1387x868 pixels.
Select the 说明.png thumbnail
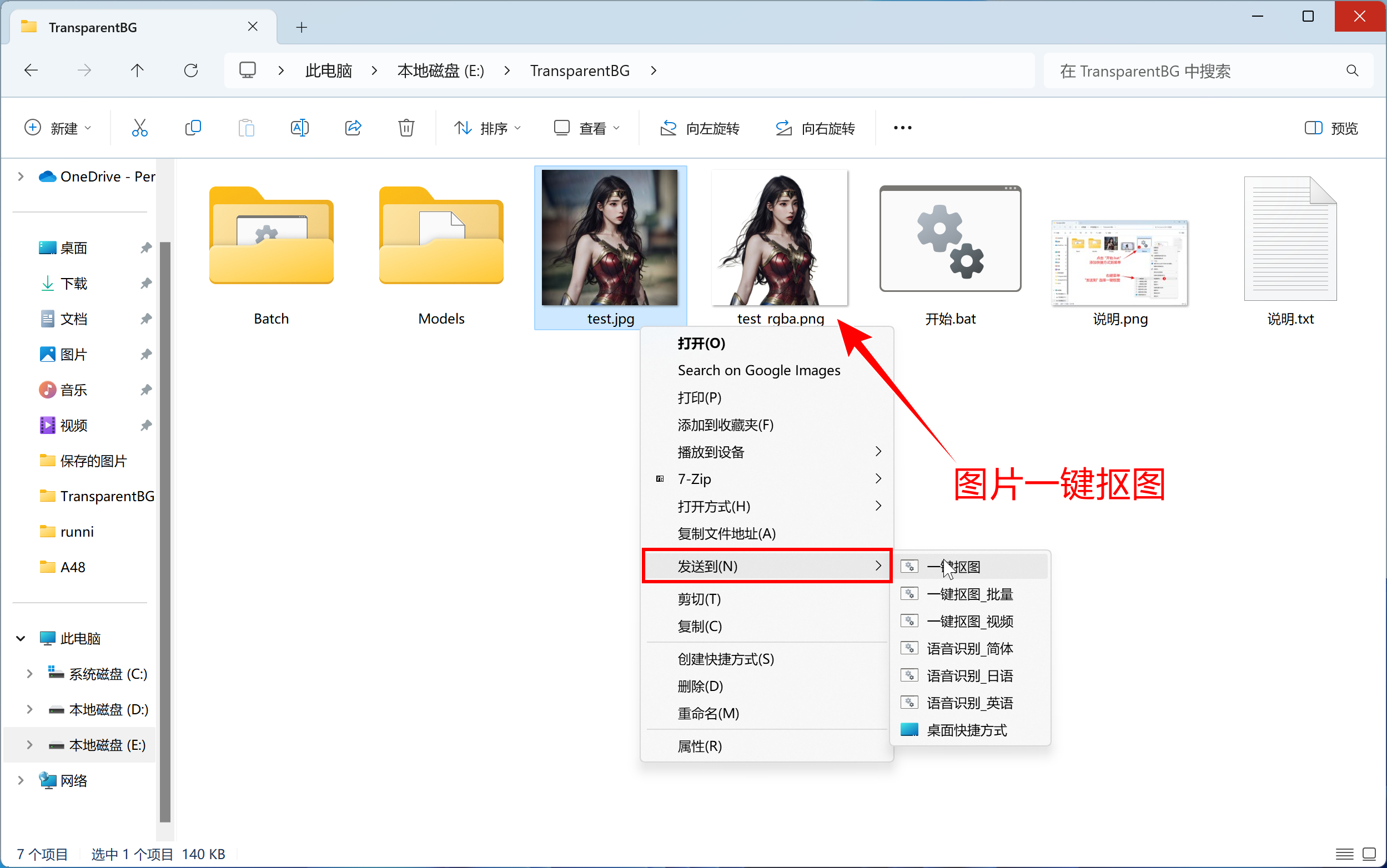point(1120,263)
